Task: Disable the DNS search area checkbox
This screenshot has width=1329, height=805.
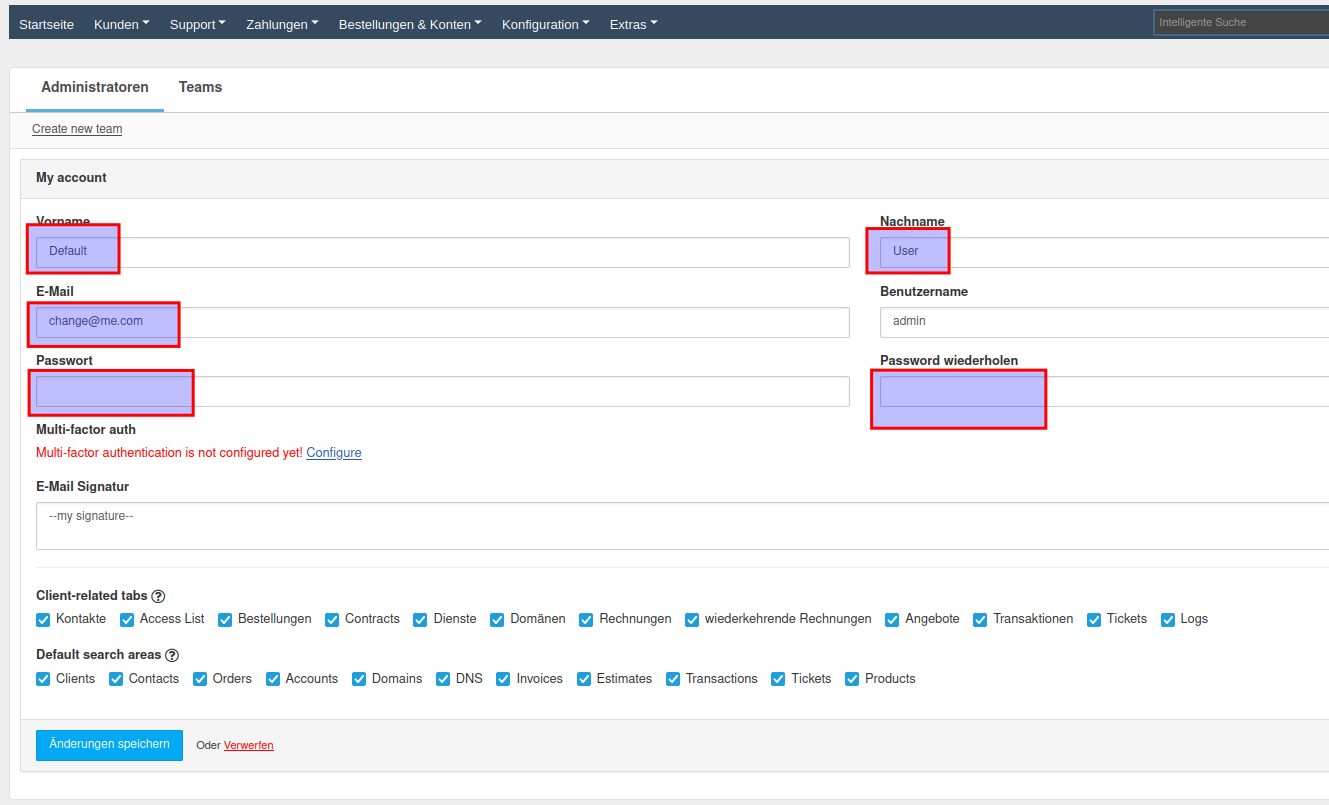Action: [x=443, y=679]
